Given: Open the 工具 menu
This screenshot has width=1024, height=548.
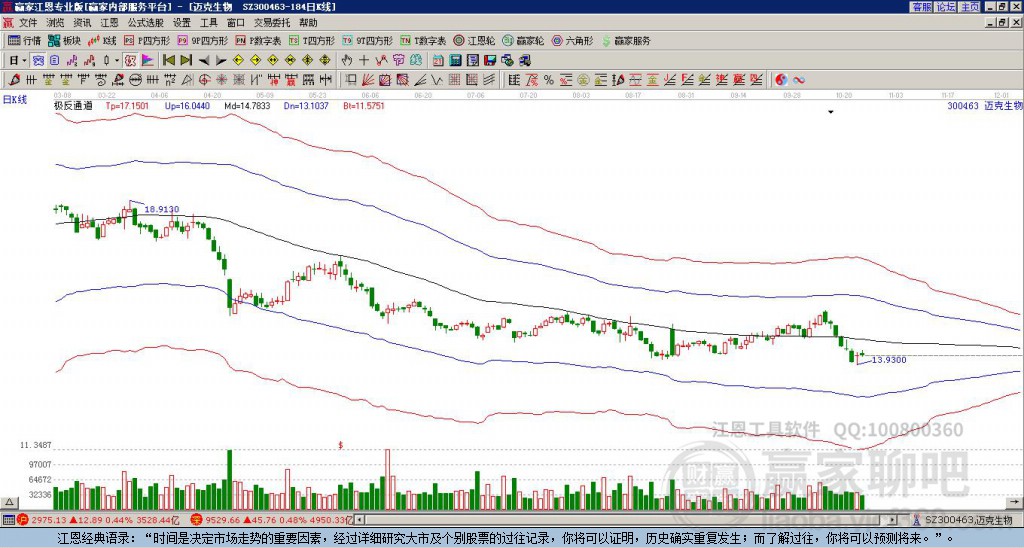Looking at the screenshot, I should coord(209,23).
